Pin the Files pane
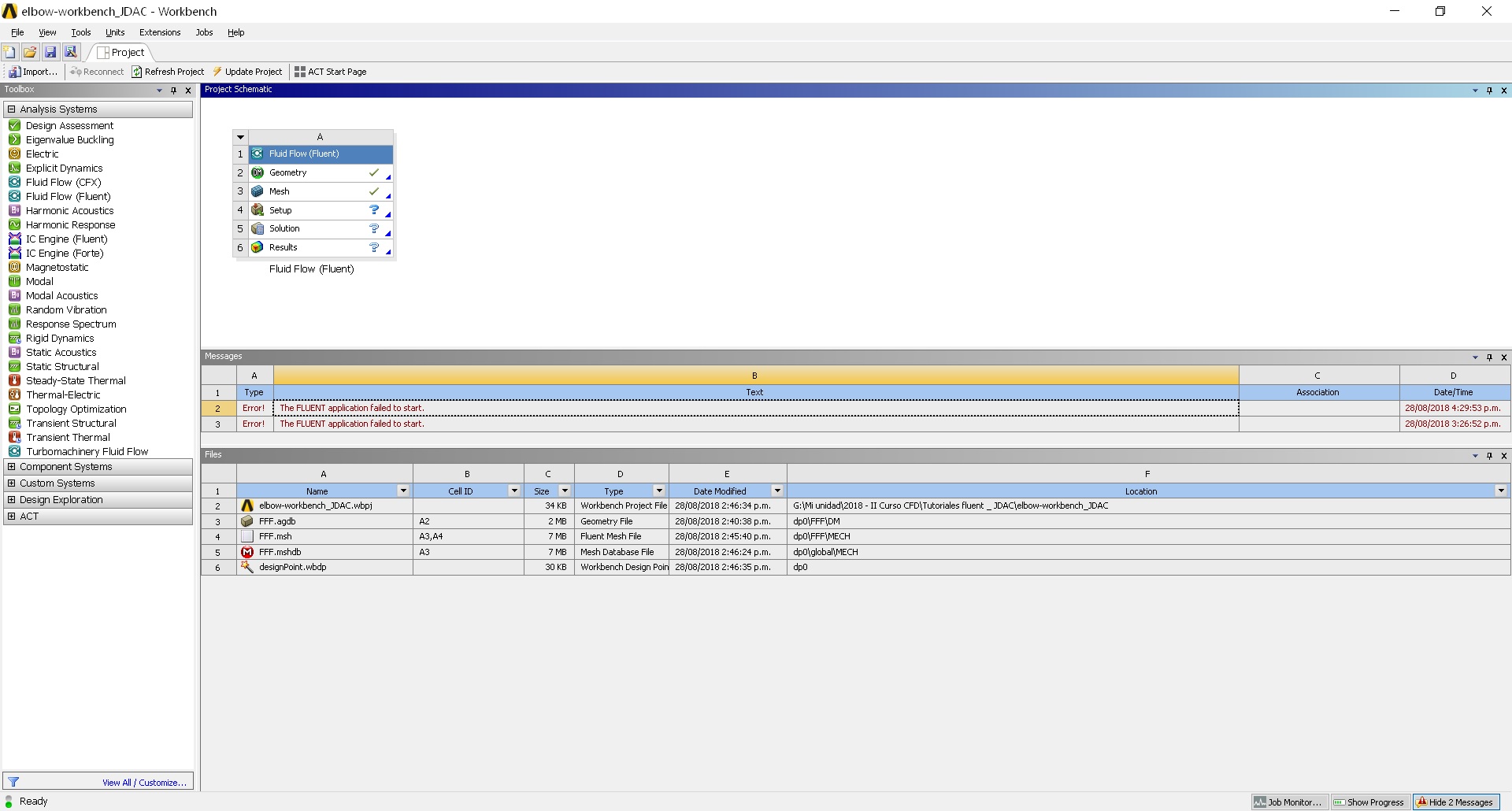The height and width of the screenshot is (811, 1512). (1489, 455)
